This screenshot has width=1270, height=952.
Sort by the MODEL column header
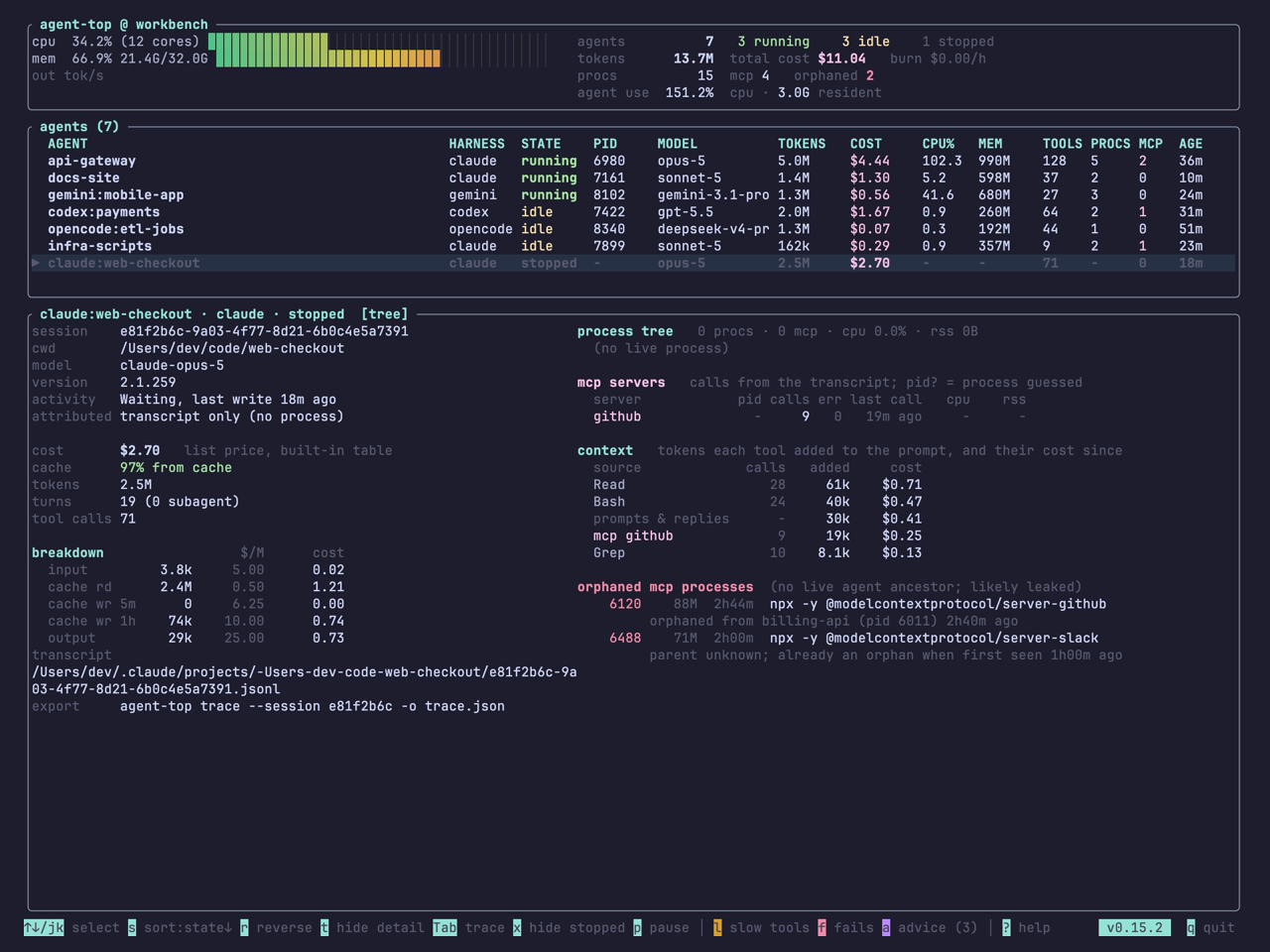pyautogui.click(x=677, y=144)
